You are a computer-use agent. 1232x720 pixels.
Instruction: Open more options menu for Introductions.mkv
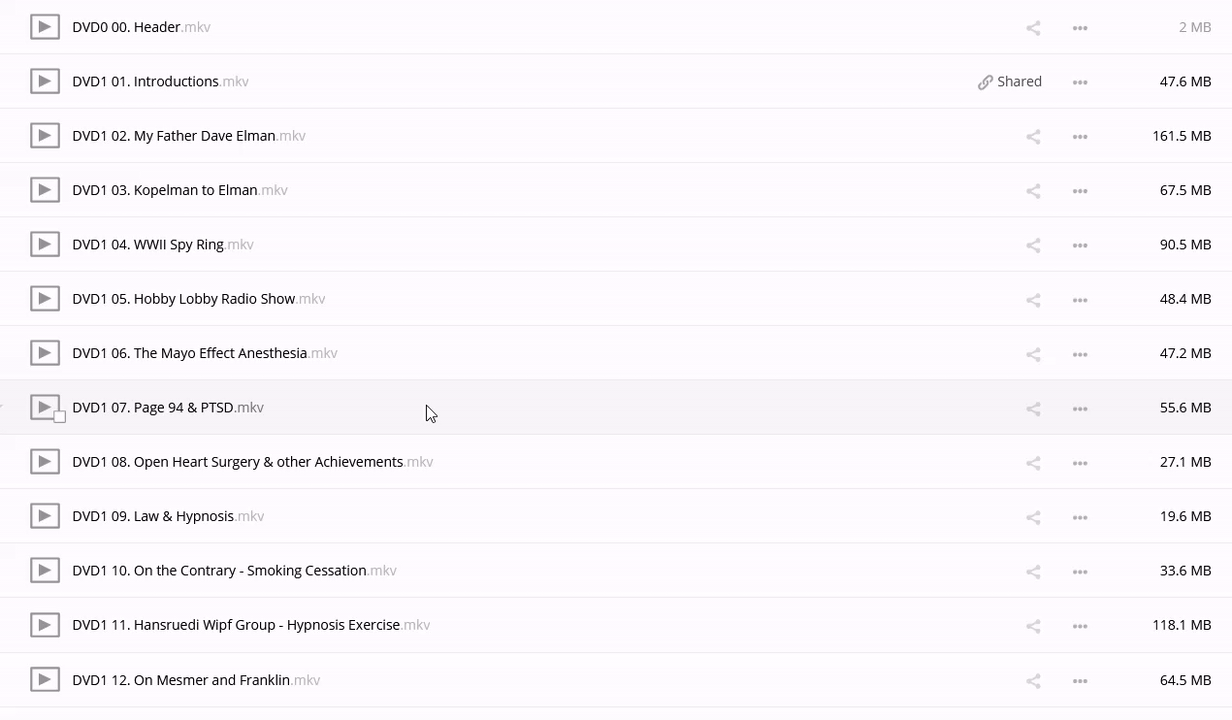pos(1080,82)
